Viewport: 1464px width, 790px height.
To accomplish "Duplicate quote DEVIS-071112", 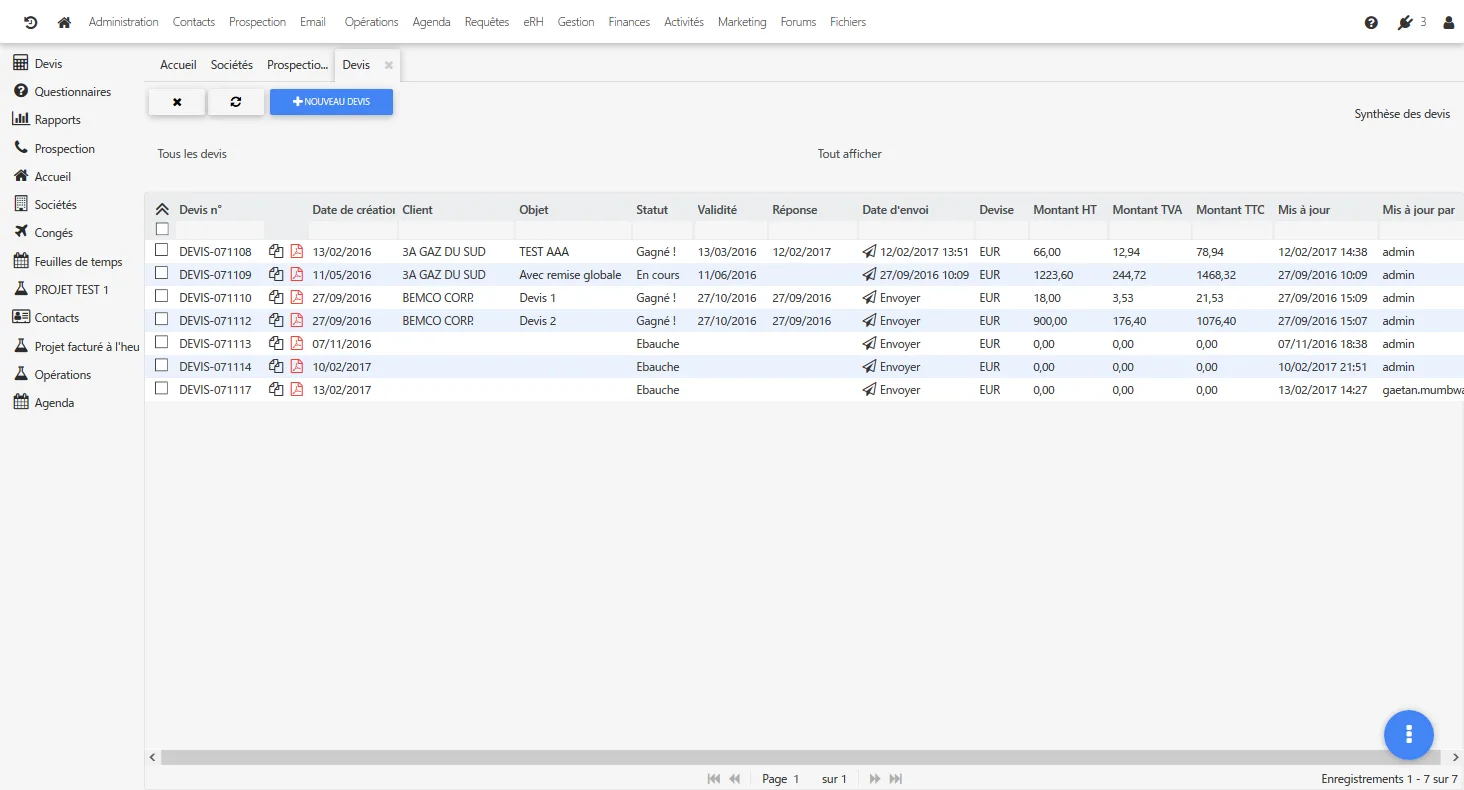I will click(x=276, y=321).
